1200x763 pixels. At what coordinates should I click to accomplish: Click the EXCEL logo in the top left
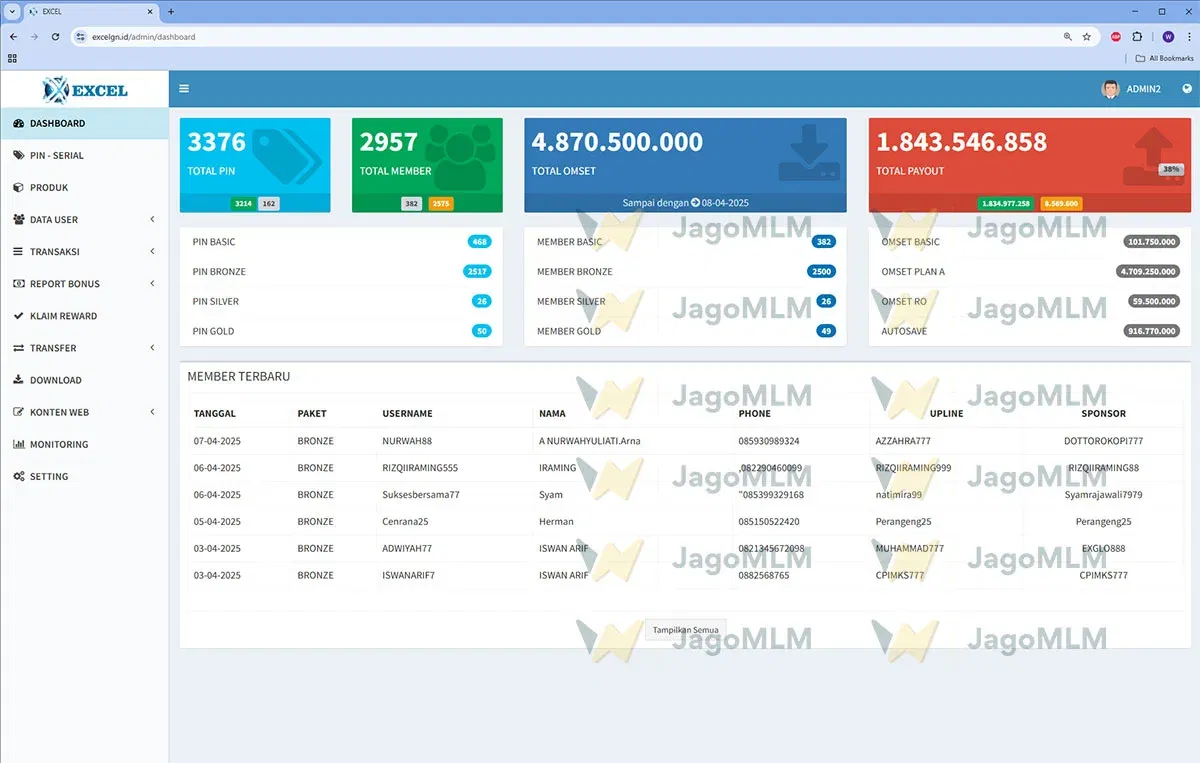(84, 88)
